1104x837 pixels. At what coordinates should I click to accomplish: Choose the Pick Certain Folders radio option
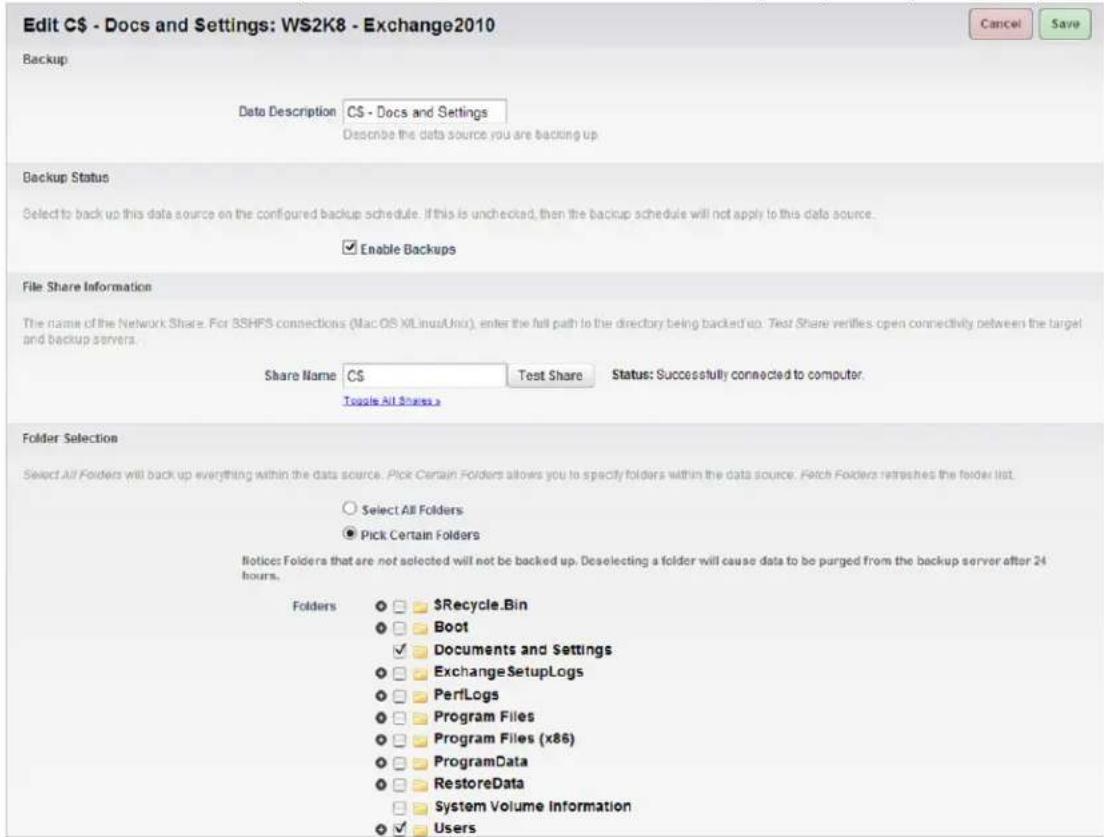click(x=349, y=534)
